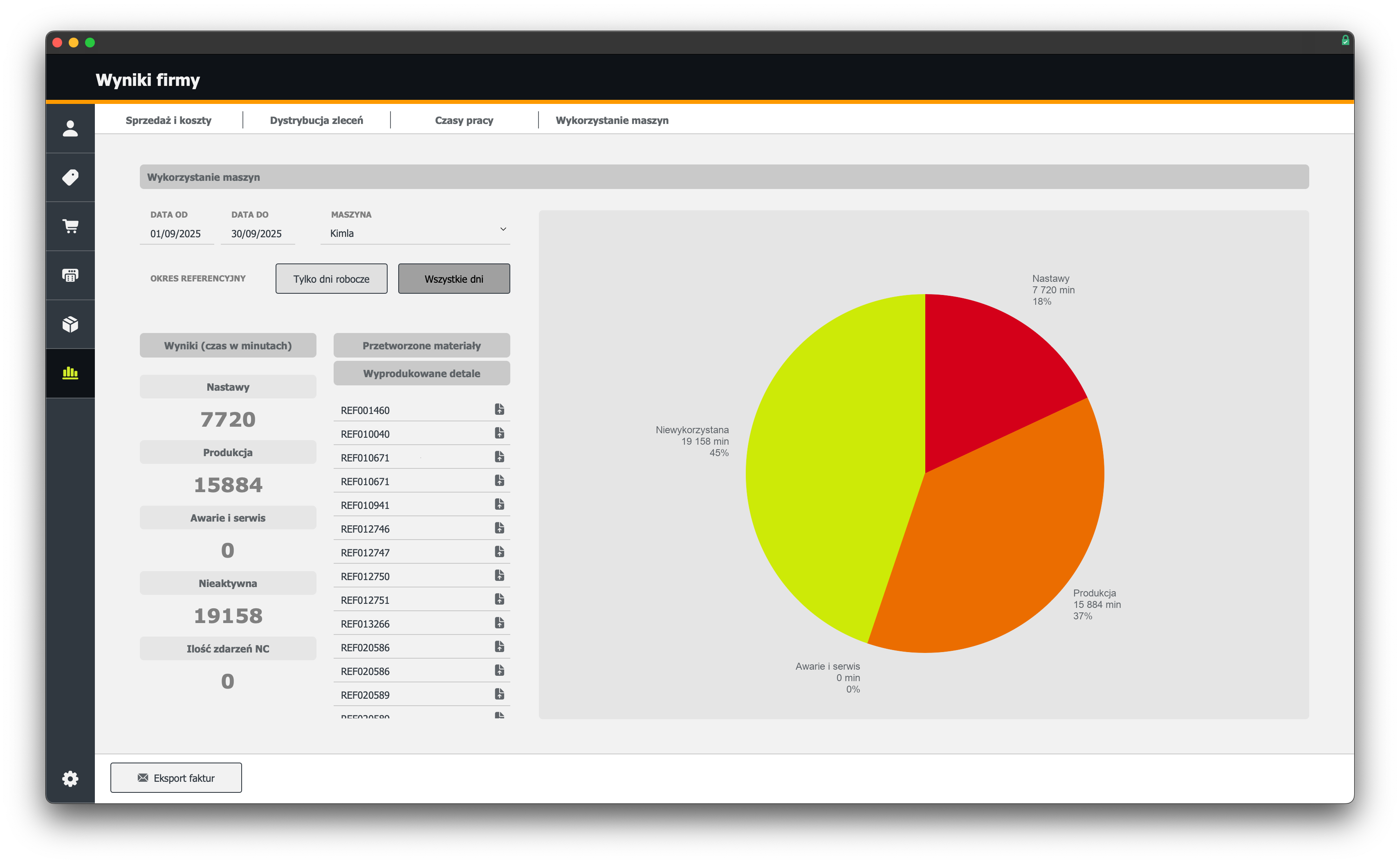Open the user profile sidebar icon

(70, 128)
